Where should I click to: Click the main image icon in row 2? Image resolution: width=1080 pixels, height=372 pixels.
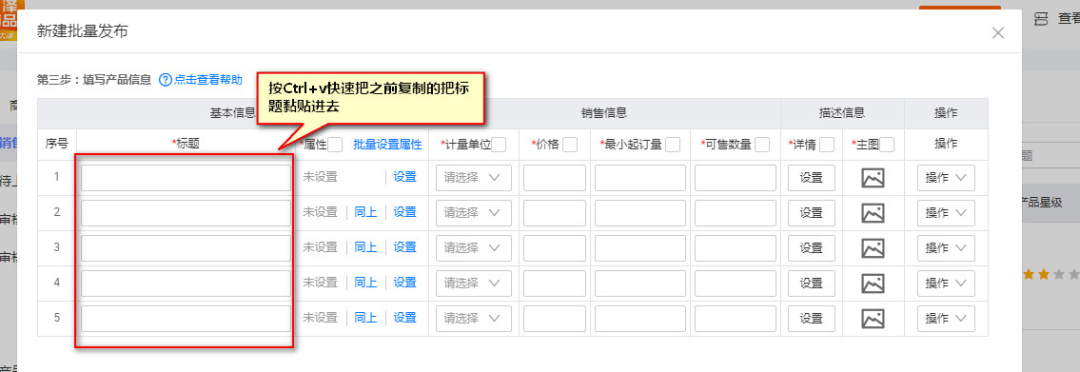(x=873, y=213)
